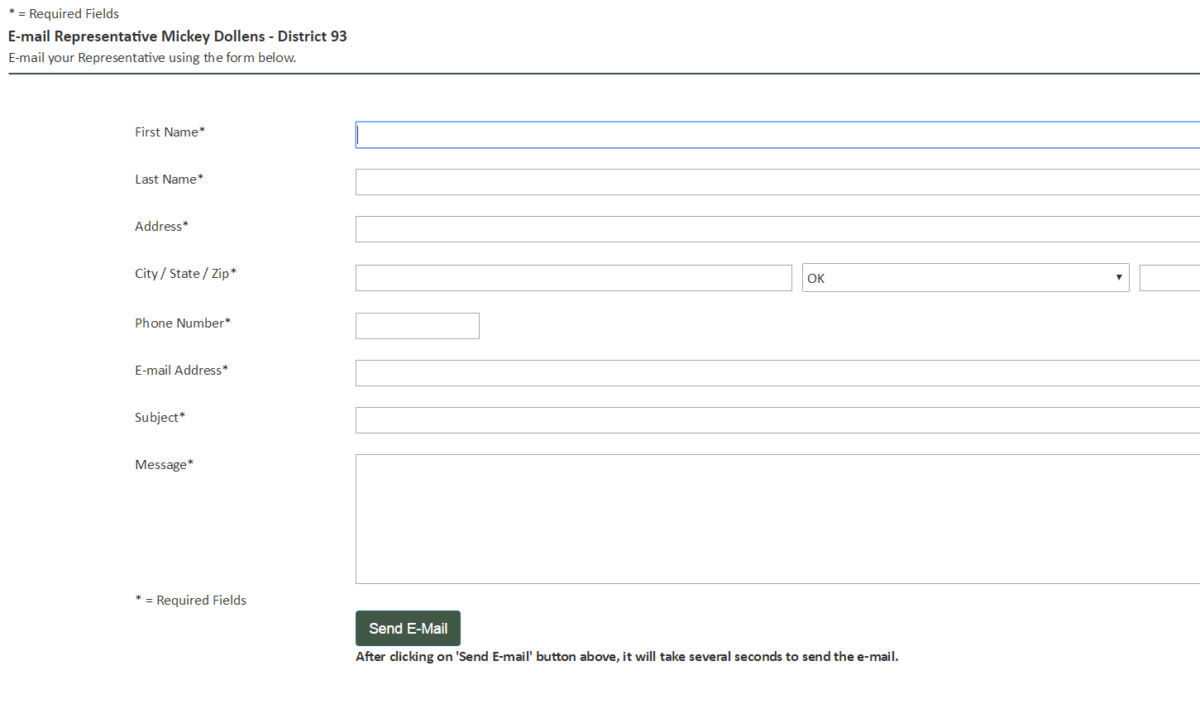The height and width of the screenshot is (704, 1200).
Task: Click the Mickey Dollens District 93 heading
Action: click(178, 36)
